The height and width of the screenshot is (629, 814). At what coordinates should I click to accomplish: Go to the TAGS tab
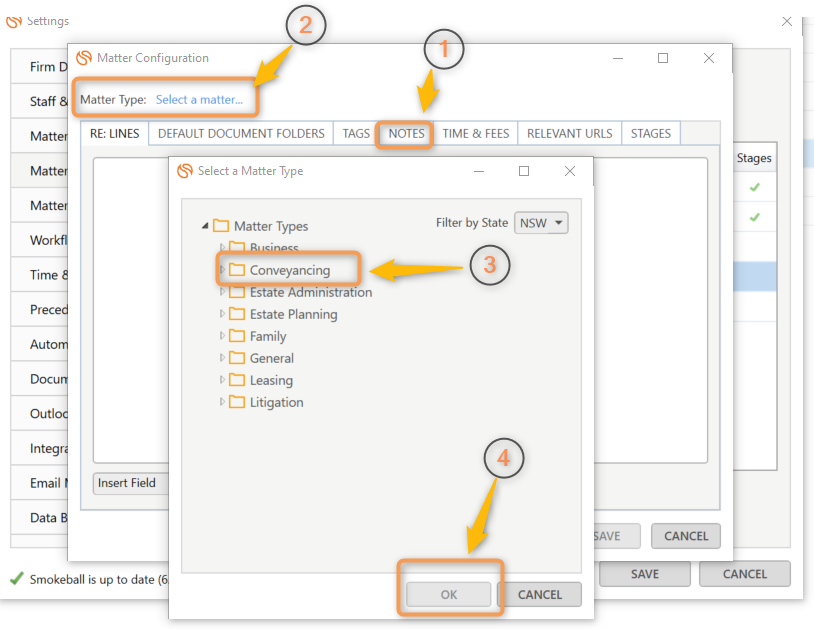pos(356,133)
